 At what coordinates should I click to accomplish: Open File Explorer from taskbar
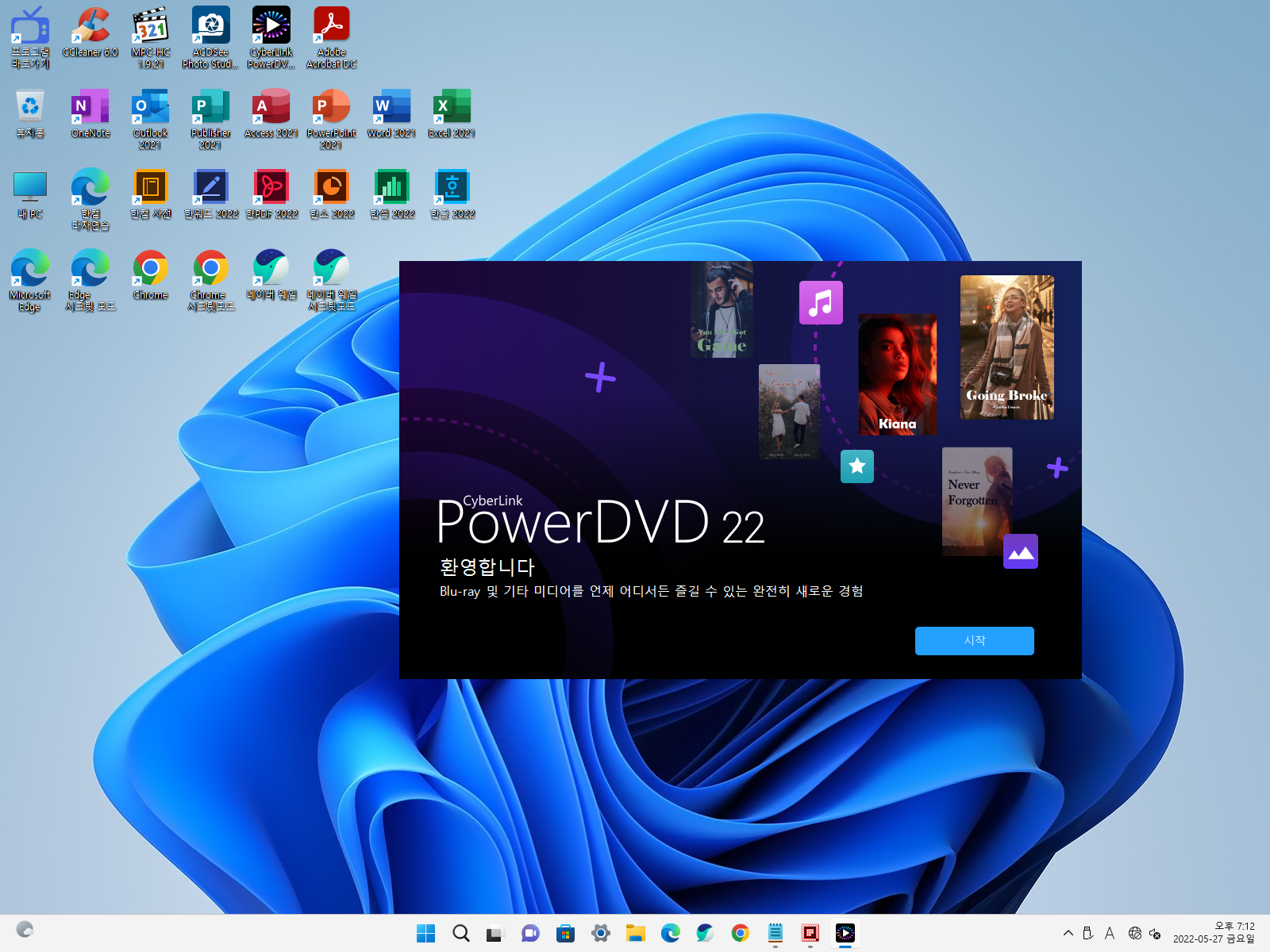pos(635,933)
